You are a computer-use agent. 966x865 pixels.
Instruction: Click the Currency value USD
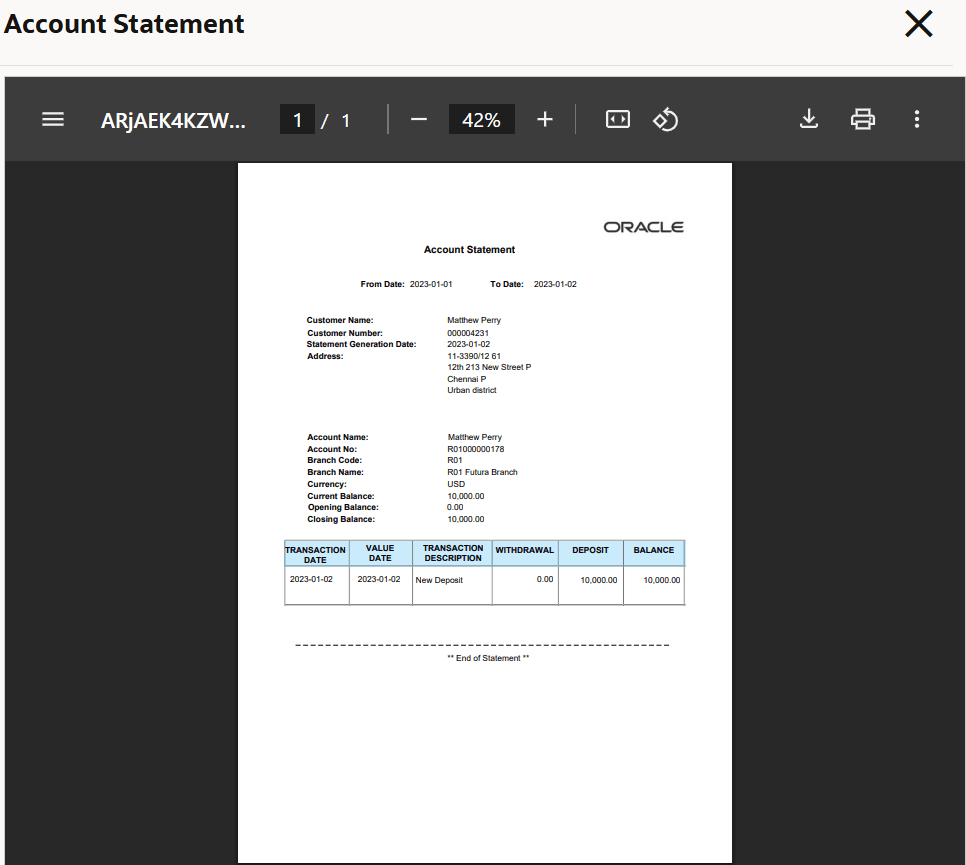tap(456, 484)
